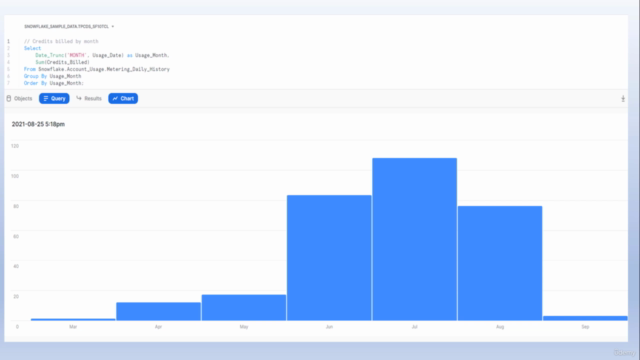Click the timestamp 2021-08-25 5:18pm

tap(38, 124)
